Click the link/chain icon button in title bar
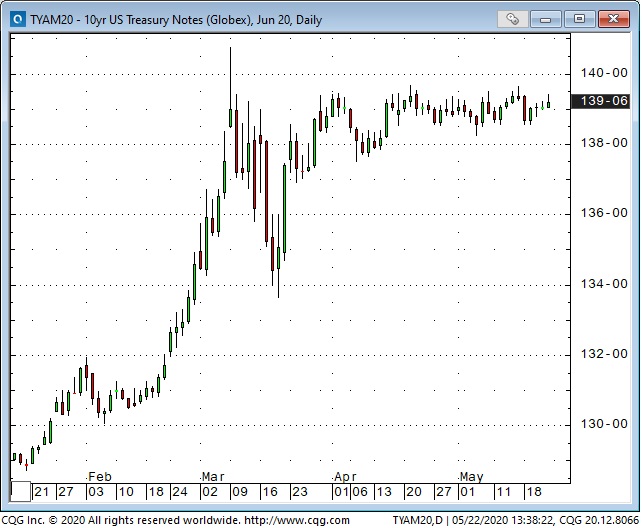The height and width of the screenshot is (528, 642). (x=512, y=19)
